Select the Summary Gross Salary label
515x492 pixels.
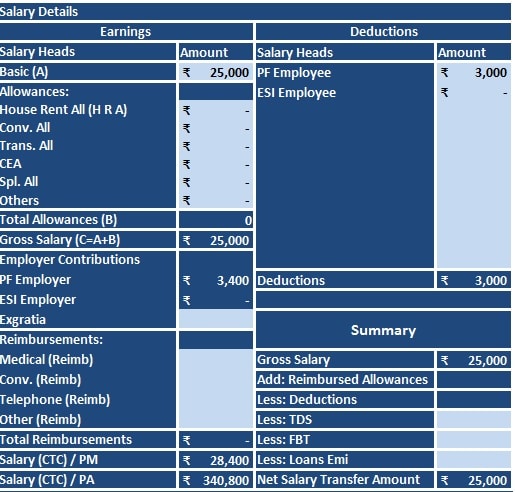[x=345, y=360]
